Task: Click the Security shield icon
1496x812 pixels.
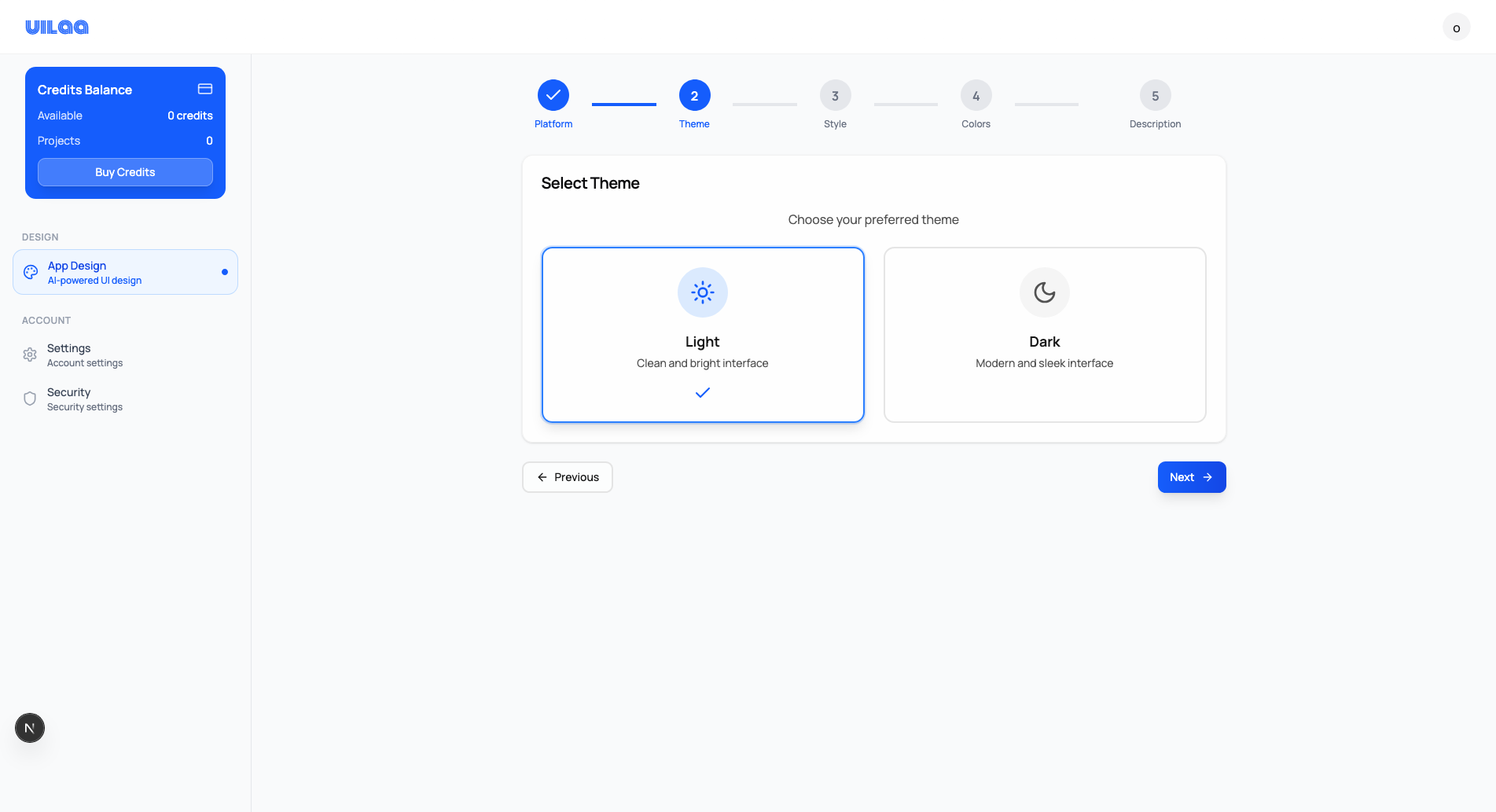Action: [30, 399]
